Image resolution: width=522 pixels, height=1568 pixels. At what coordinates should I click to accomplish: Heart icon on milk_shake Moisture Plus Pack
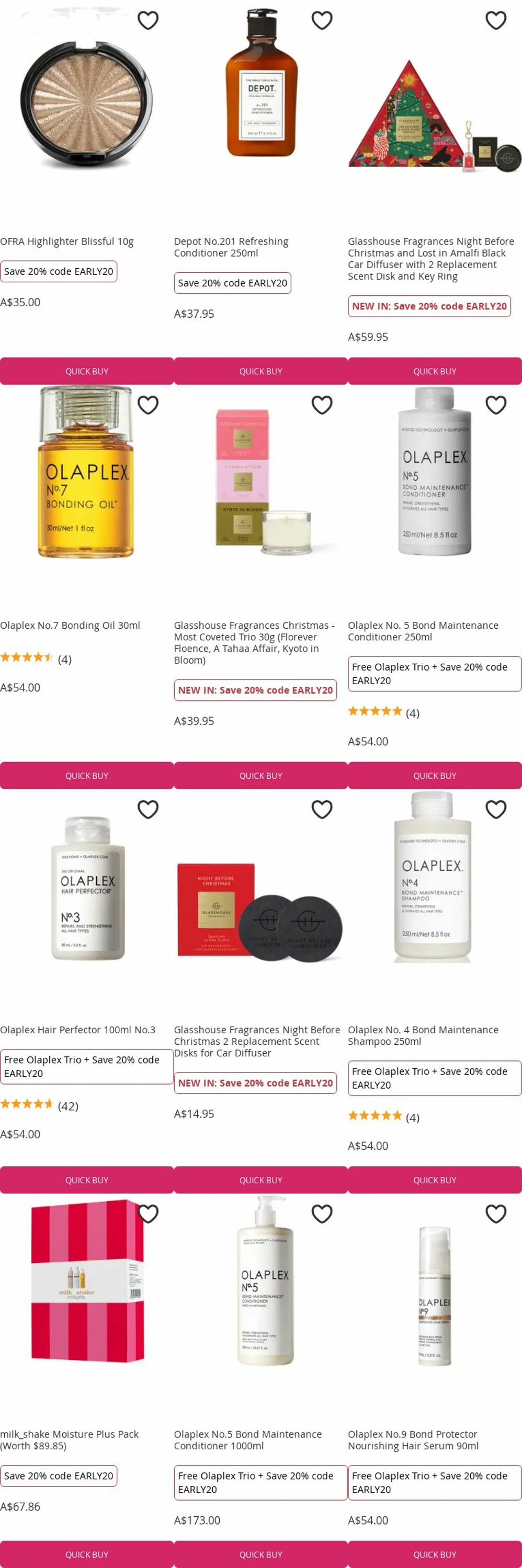point(148,1214)
